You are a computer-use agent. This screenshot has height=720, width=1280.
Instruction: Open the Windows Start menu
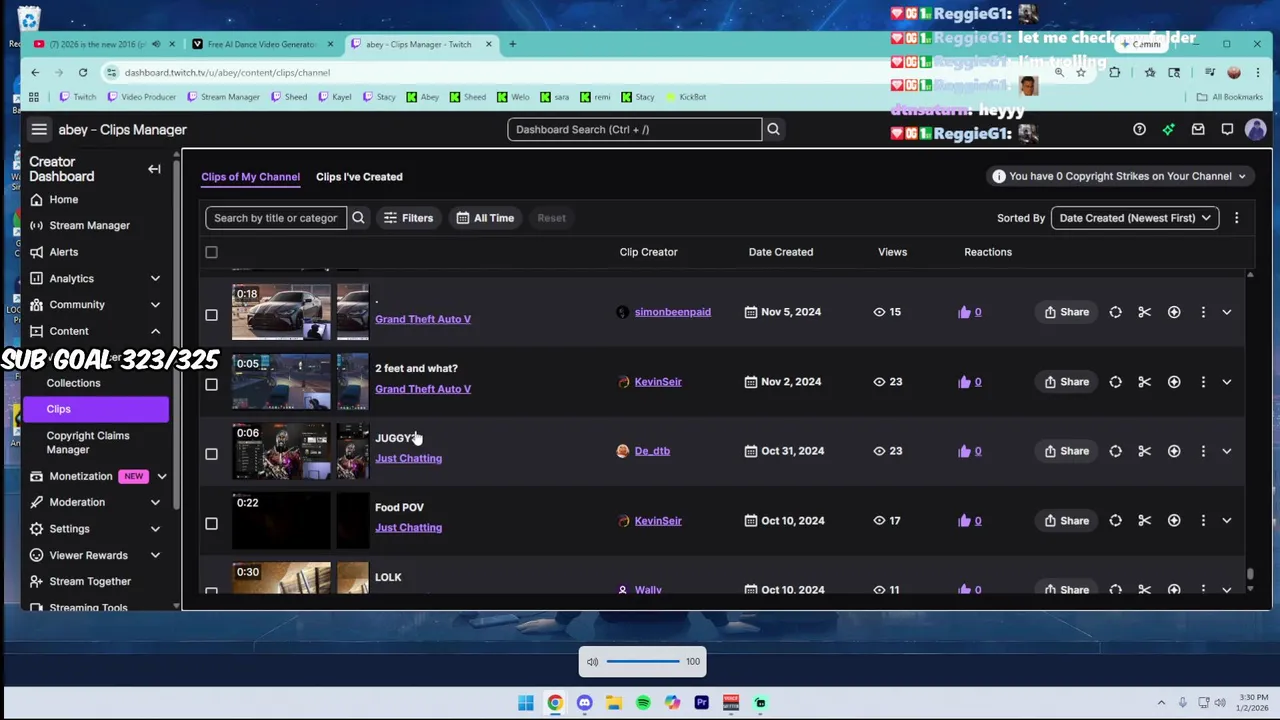[x=525, y=703]
